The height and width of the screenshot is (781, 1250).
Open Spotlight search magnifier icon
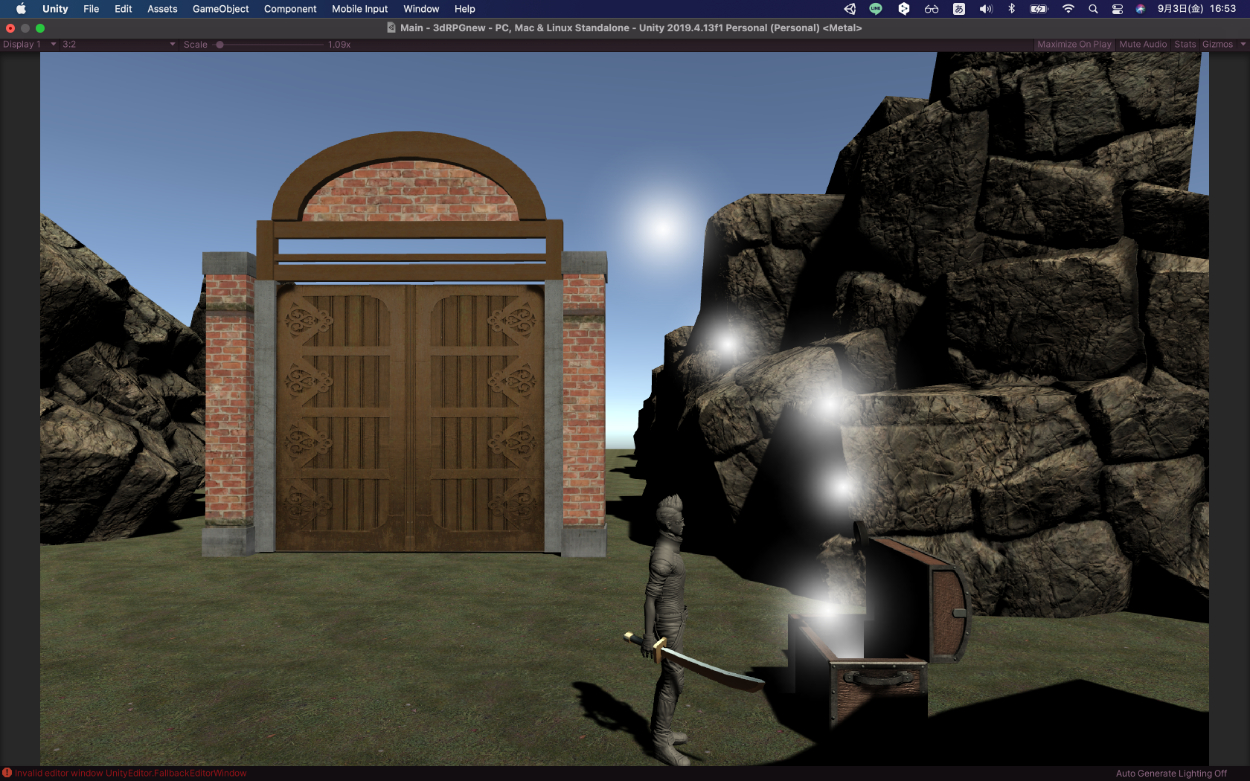(1092, 9)
